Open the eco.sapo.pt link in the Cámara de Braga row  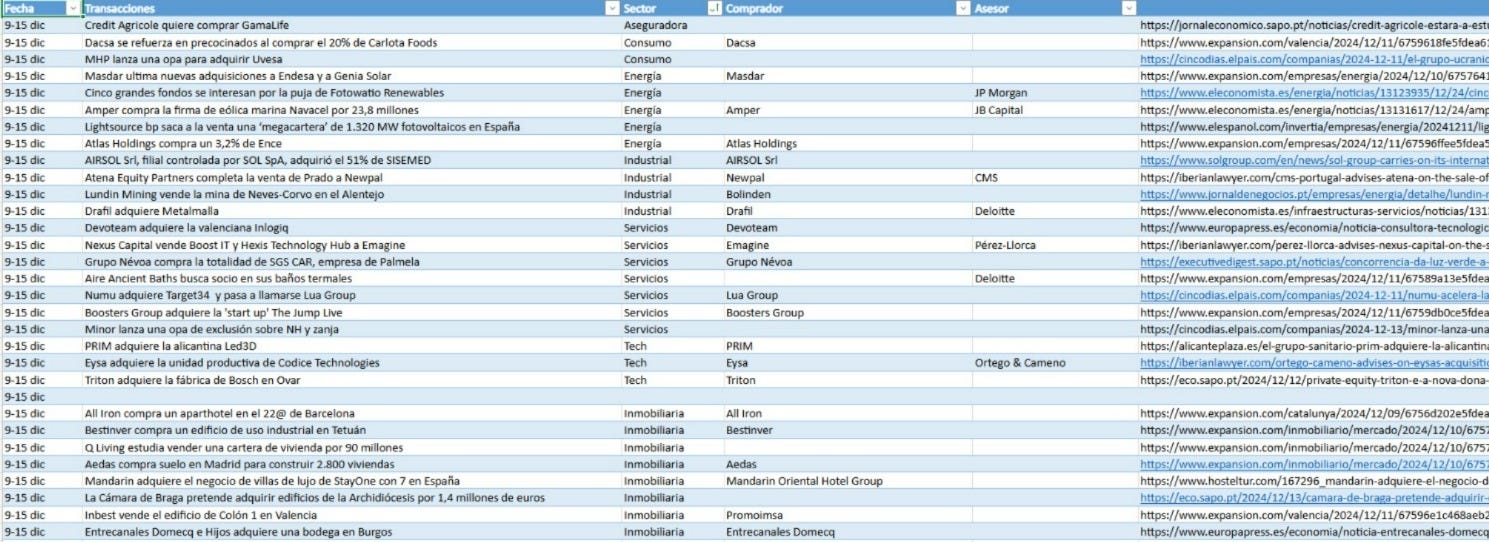click(x=1313, y=498)
